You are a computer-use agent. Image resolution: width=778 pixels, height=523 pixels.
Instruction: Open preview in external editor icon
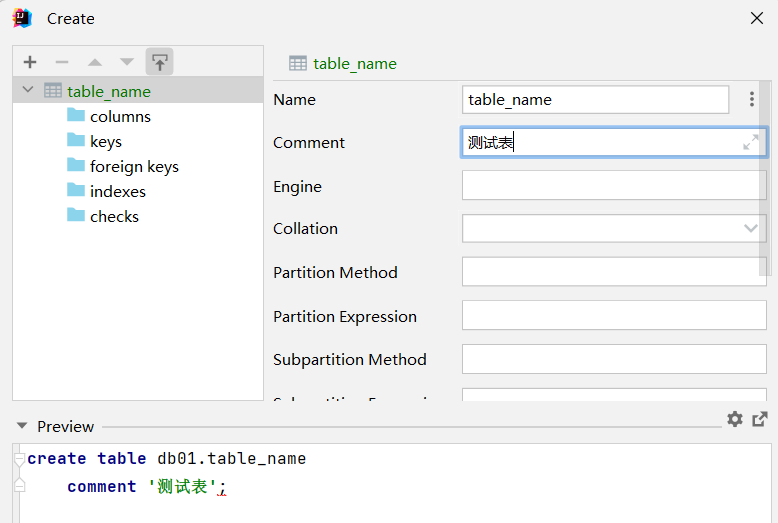point(760,420)
